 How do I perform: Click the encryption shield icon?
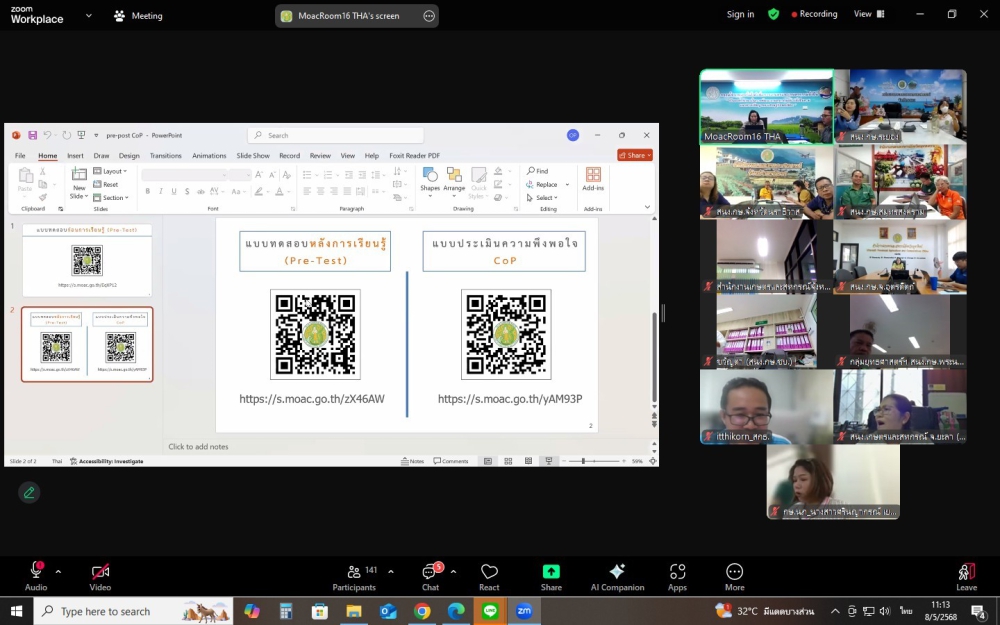tap(773, 15)
